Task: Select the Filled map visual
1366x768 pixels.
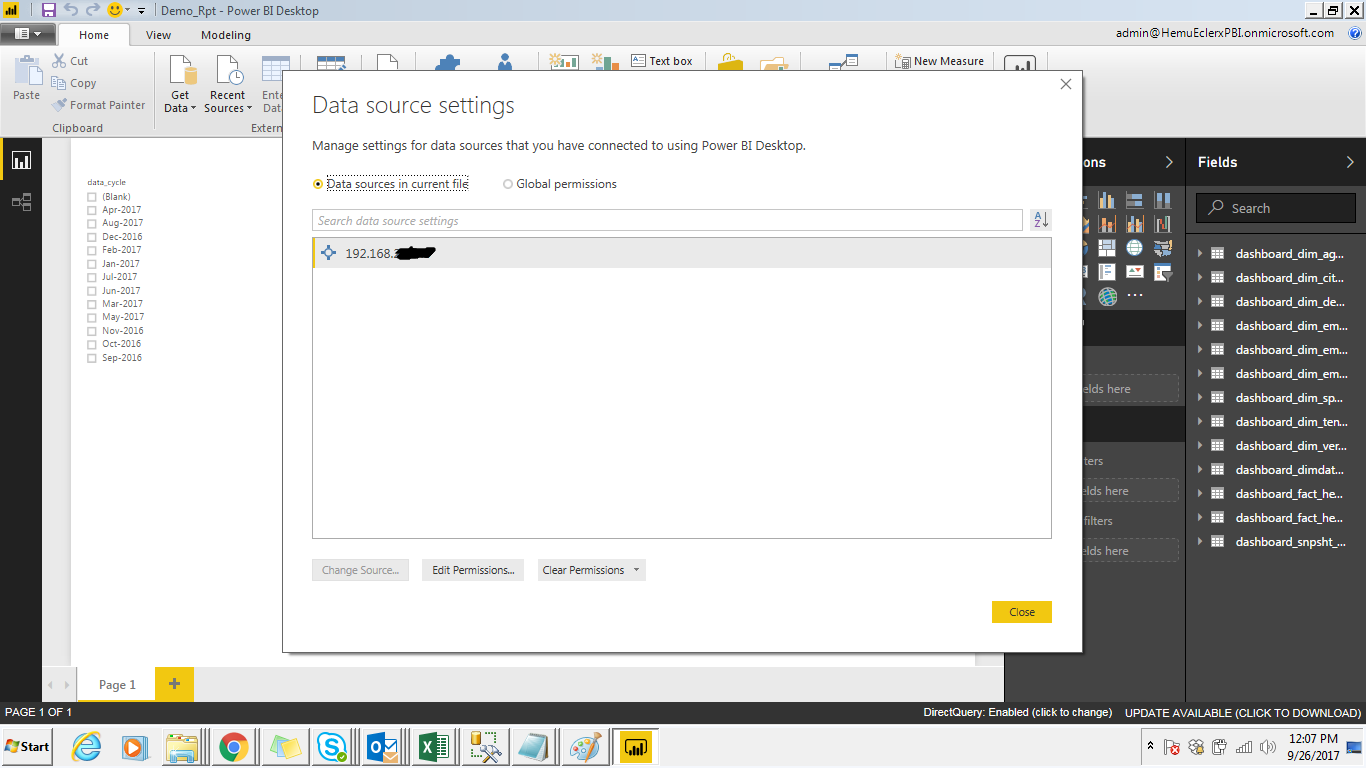Action: click(x=1162, y=247)
